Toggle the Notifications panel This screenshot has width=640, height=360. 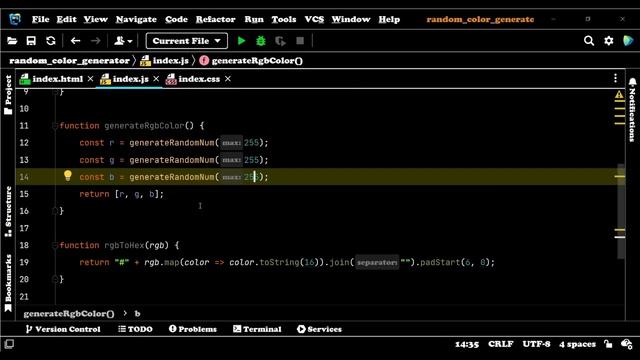(x=632, y=110)
